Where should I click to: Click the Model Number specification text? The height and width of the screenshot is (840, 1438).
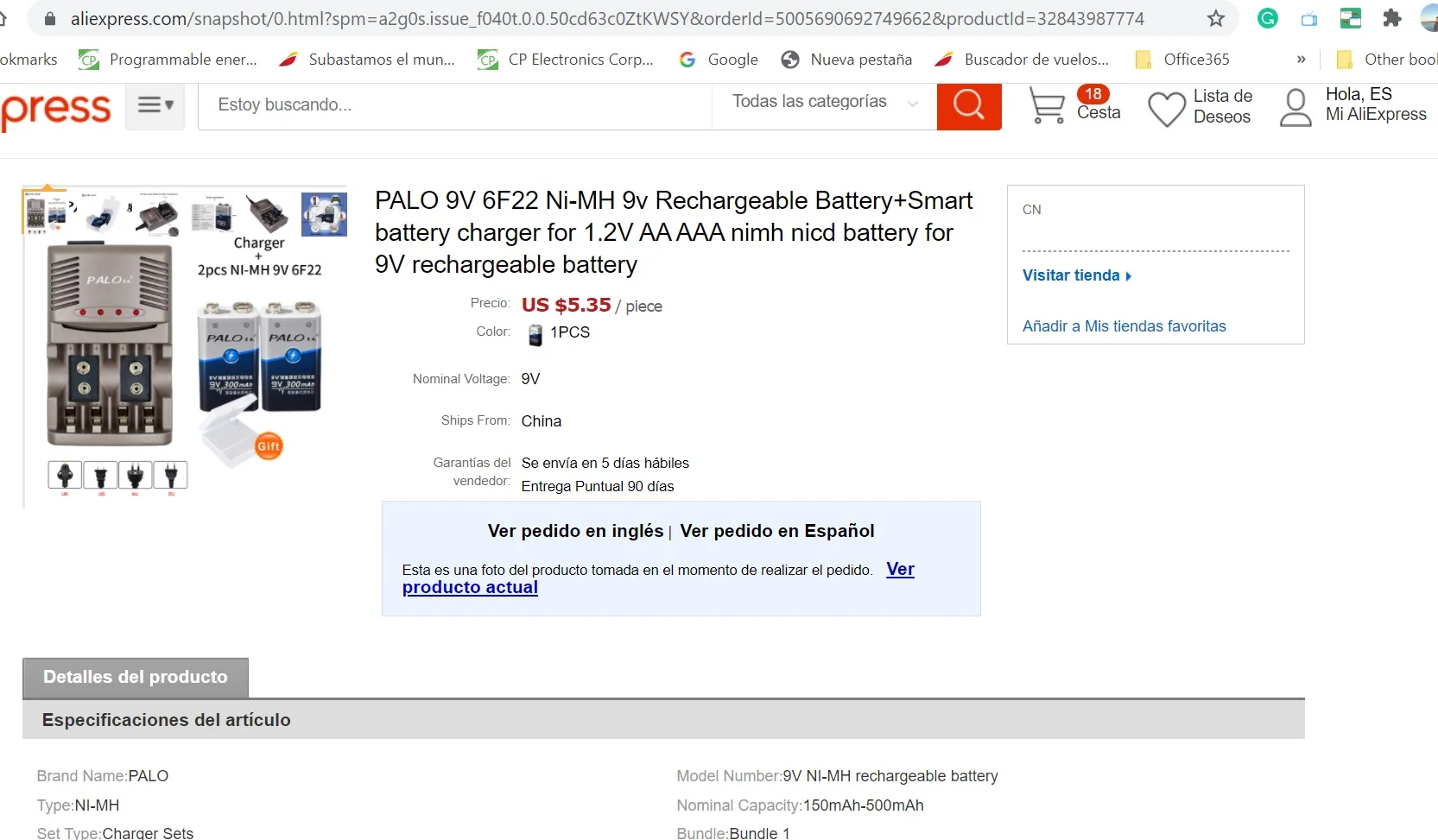pyautogui.click(x=837, y=776)
